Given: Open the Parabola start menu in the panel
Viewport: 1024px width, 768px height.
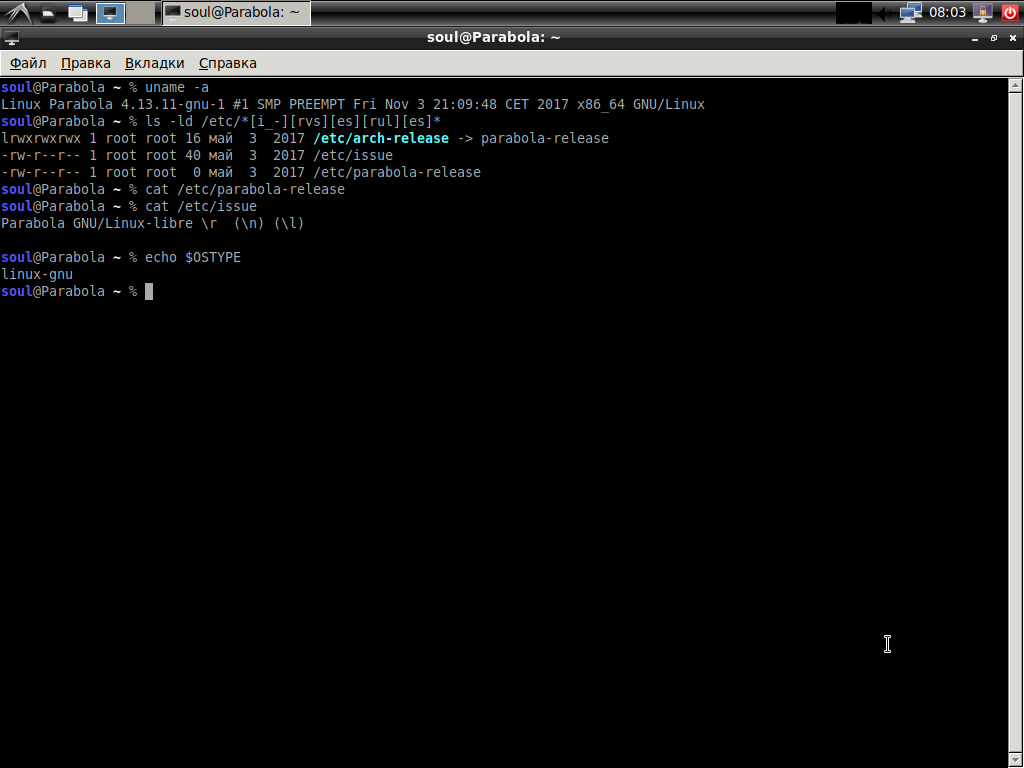Looking at the screenshot, I should pyautogui.click(x=18, y=12).
